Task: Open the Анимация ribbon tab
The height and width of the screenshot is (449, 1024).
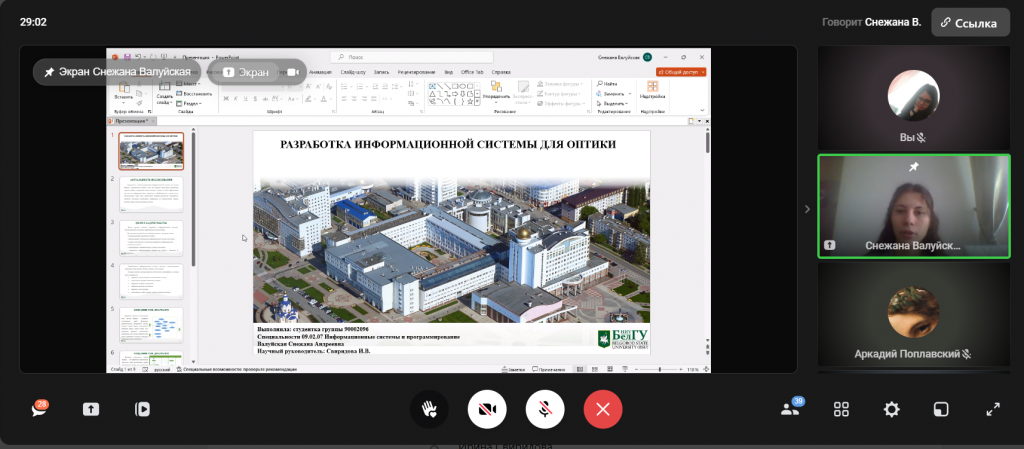Action: coord(320,72)
